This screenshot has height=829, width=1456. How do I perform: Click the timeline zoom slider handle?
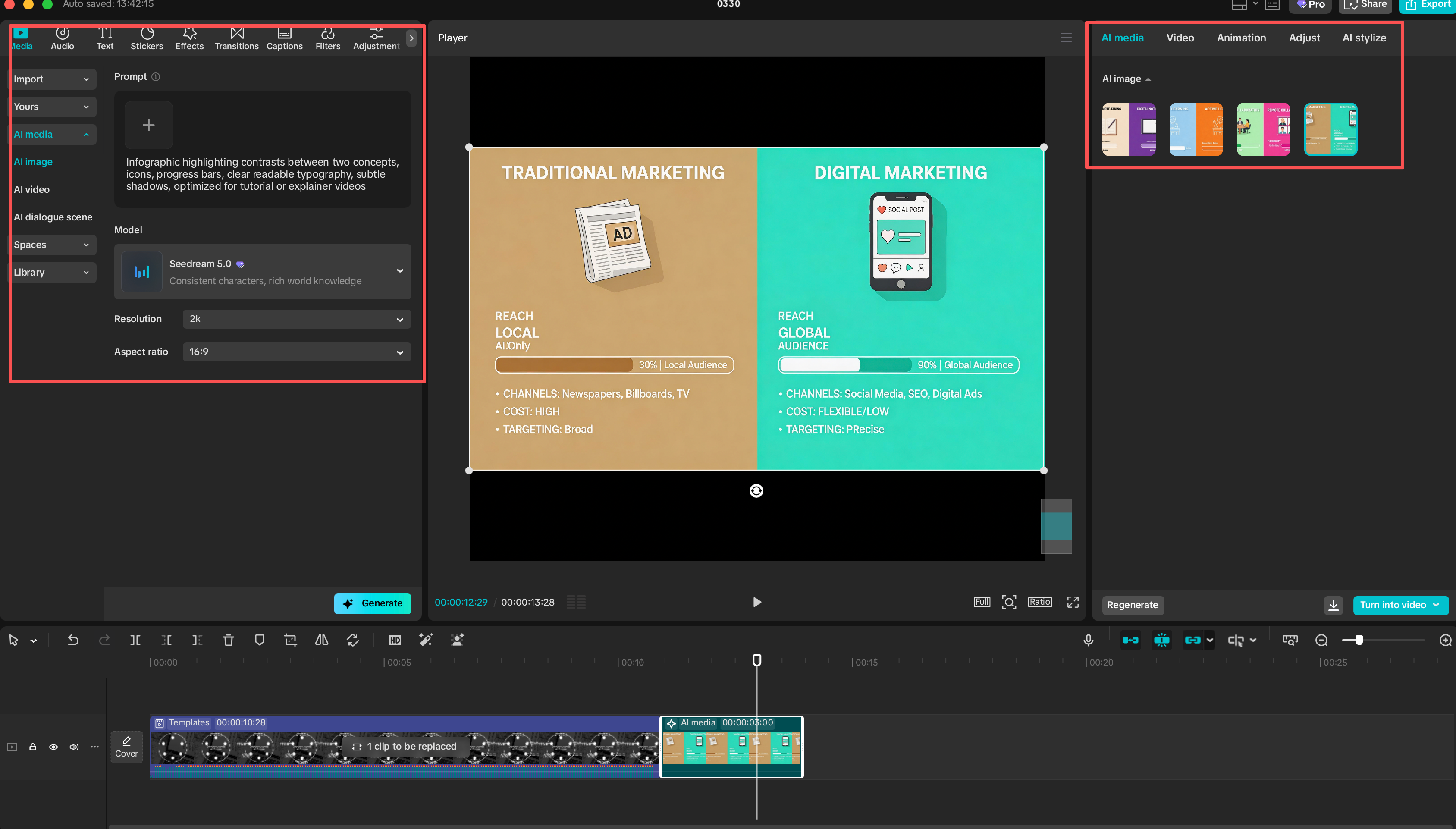tap(1359, 640)
